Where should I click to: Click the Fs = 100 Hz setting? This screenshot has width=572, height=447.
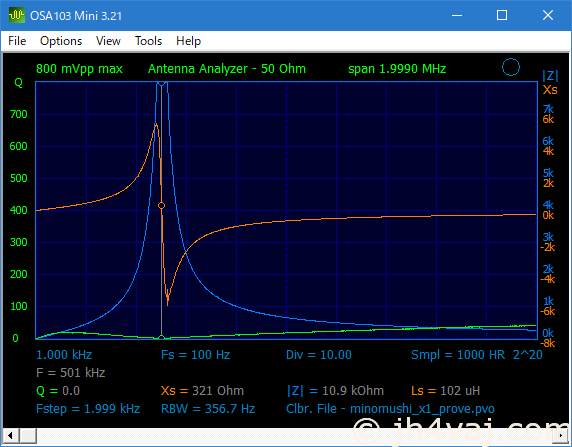click(196, 355)
